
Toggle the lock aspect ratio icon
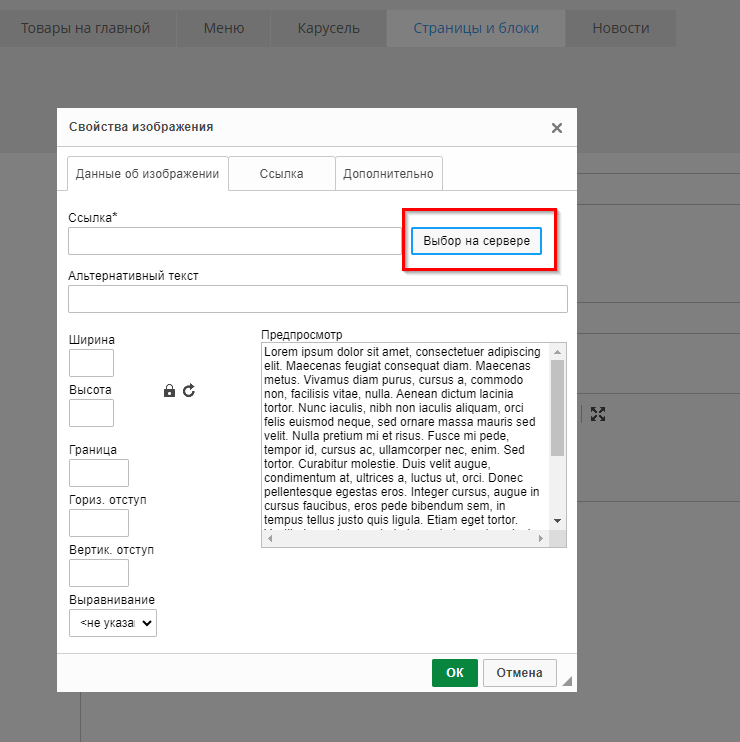tap(169, 391)
